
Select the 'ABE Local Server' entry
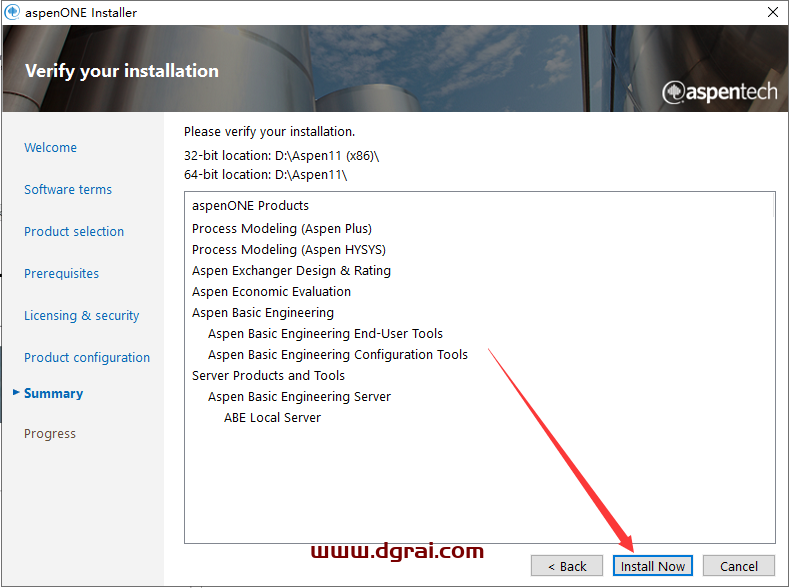click(272, 418)
